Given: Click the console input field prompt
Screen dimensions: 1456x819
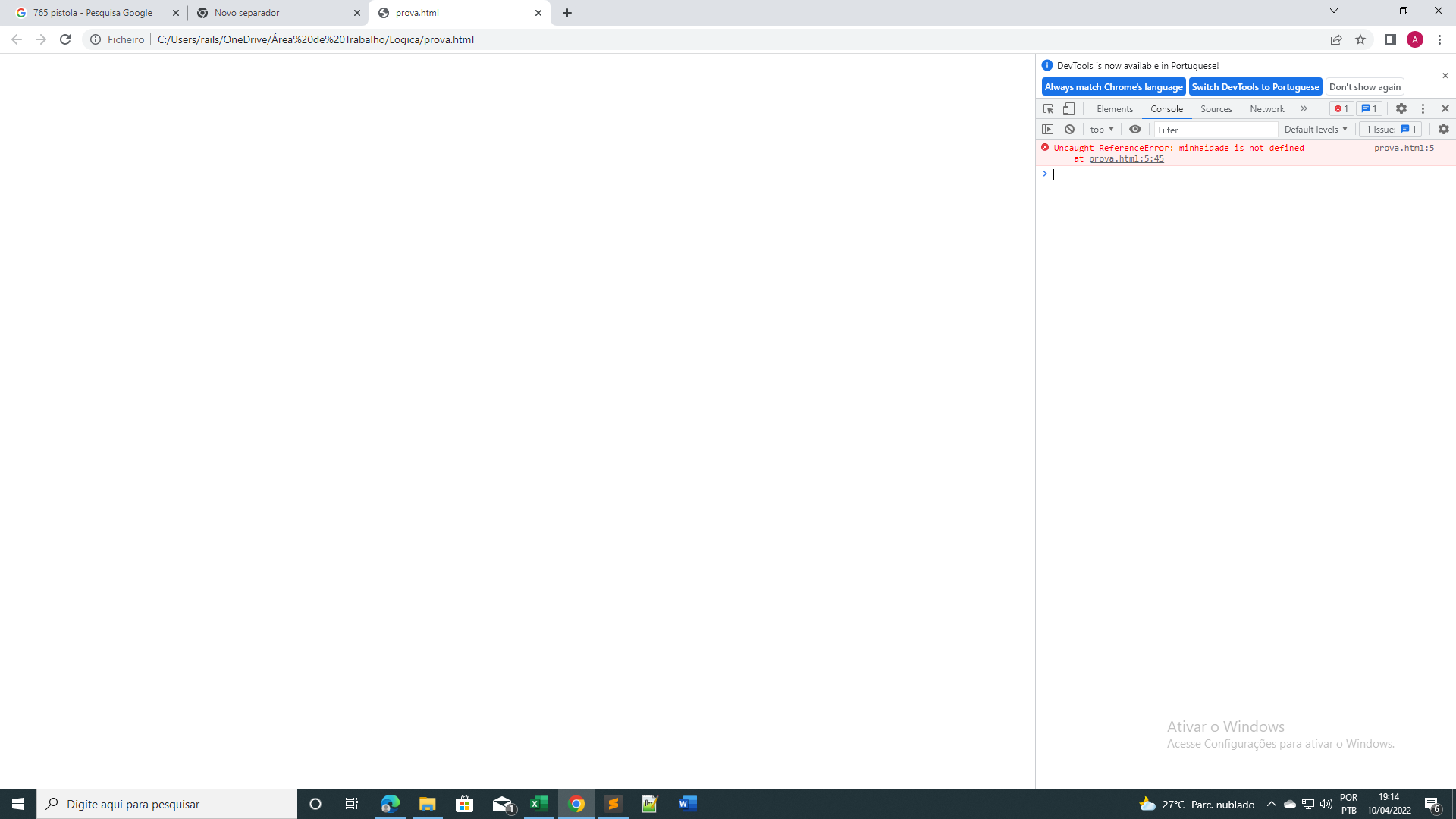Looking at the screenshot, I should tap(1054, 173).
